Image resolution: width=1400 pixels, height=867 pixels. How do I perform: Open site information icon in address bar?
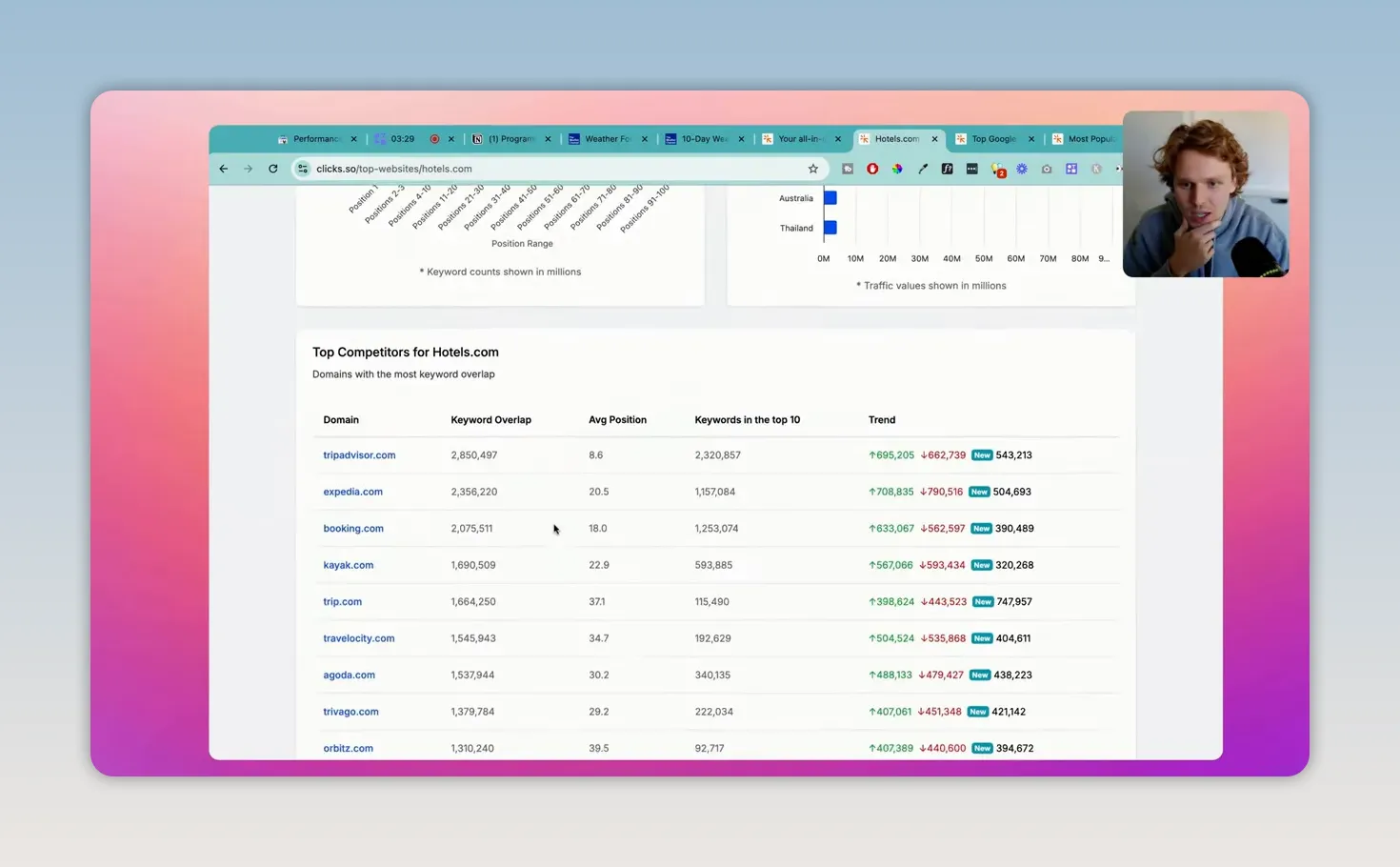pyautogui.click(x=303, y=169)
